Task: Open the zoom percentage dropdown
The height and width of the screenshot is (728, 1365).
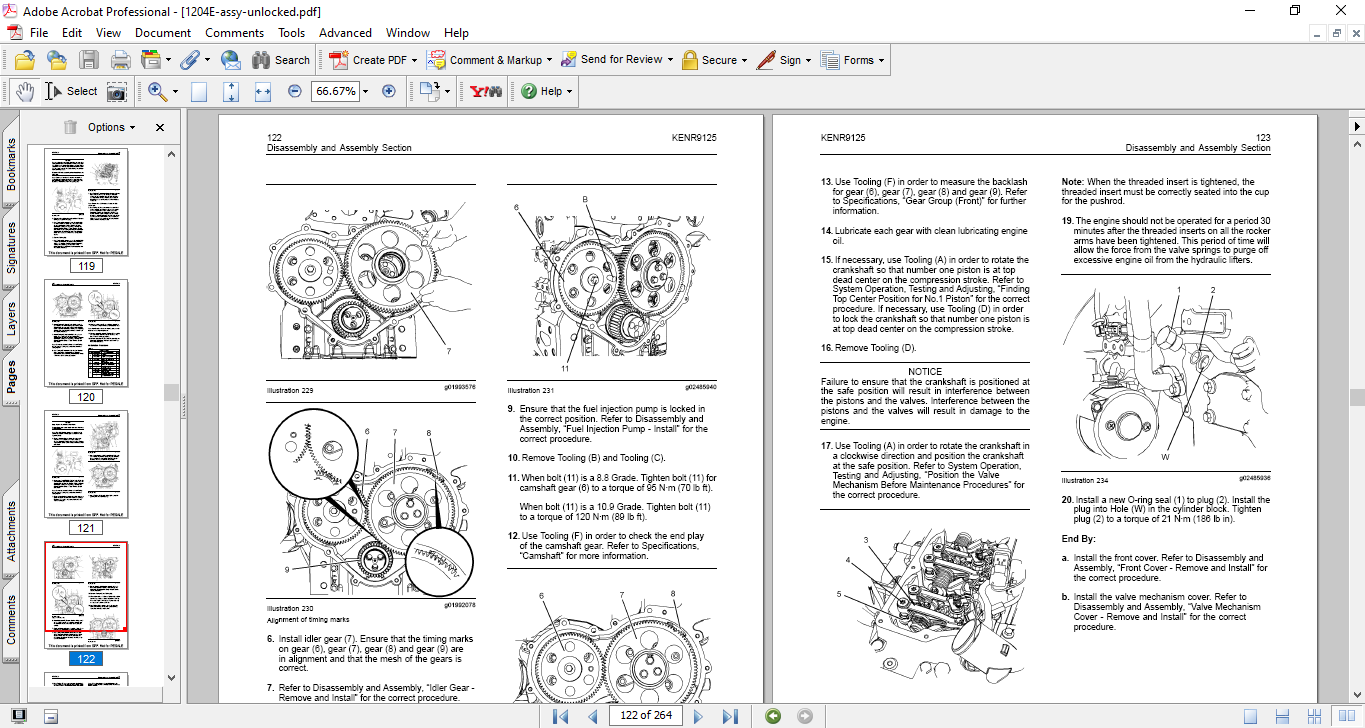Action: [365, 91]
